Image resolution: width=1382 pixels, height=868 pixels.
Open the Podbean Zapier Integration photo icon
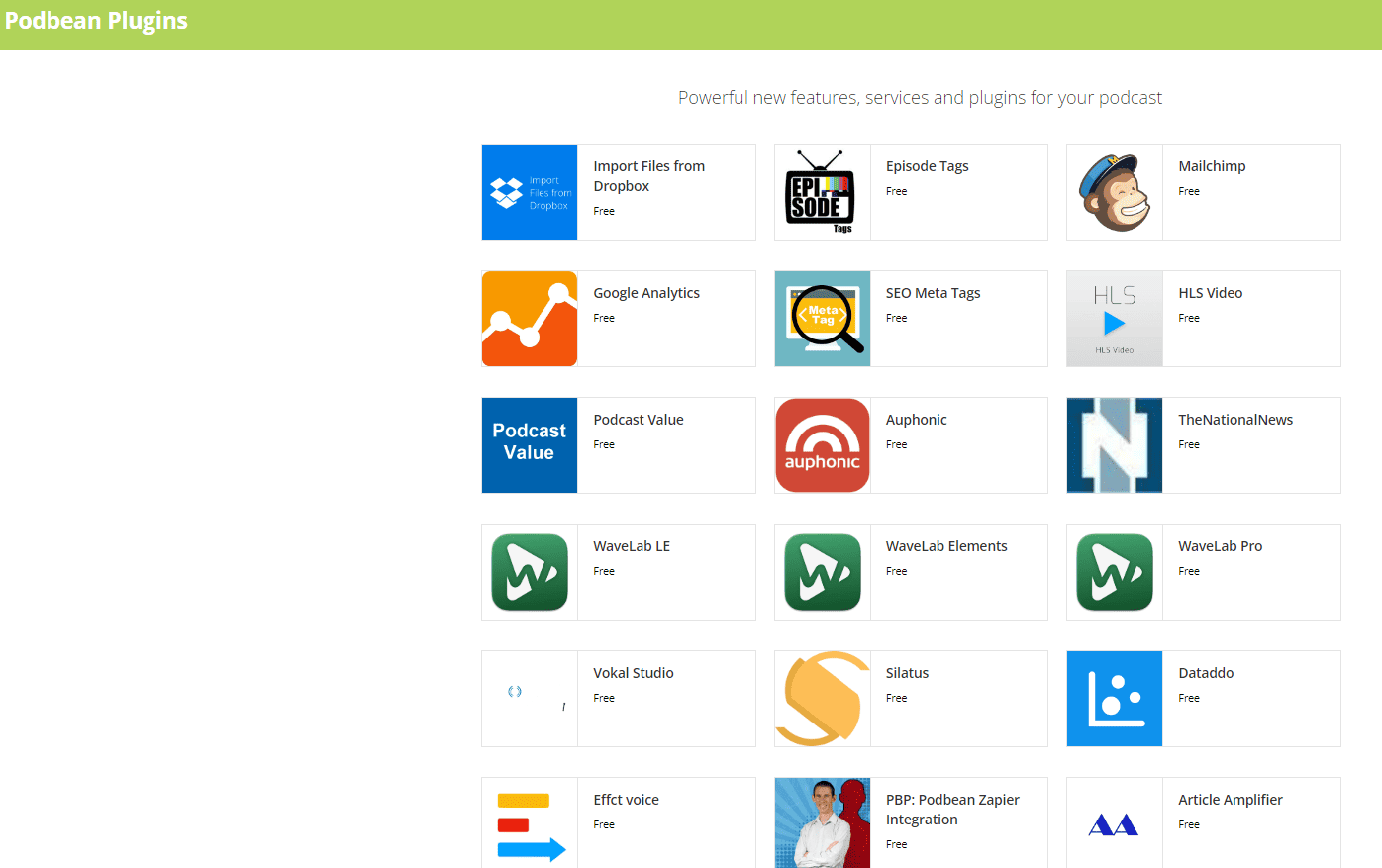(823, 823)
